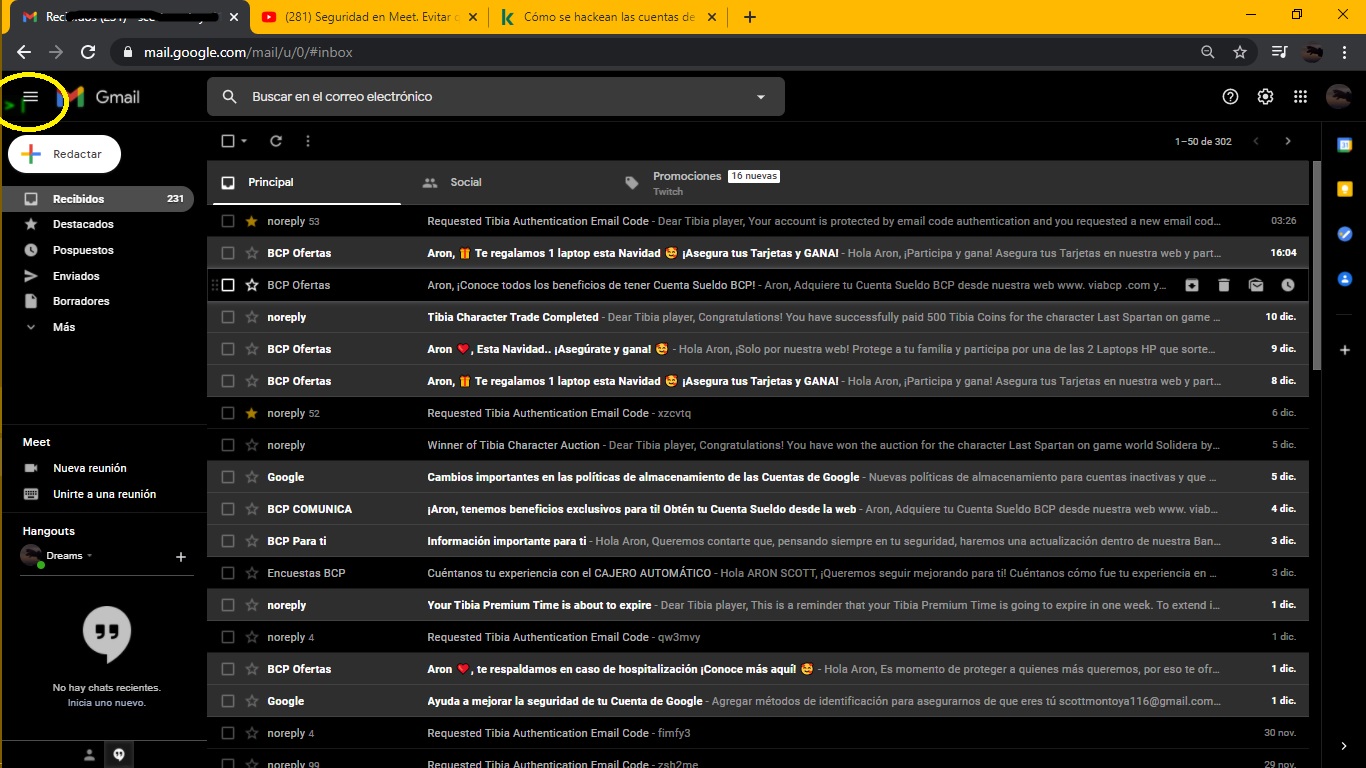Unstar the noreply 52 email
The height and width of the screenshot is (768, 1366).
pos(252,413)
